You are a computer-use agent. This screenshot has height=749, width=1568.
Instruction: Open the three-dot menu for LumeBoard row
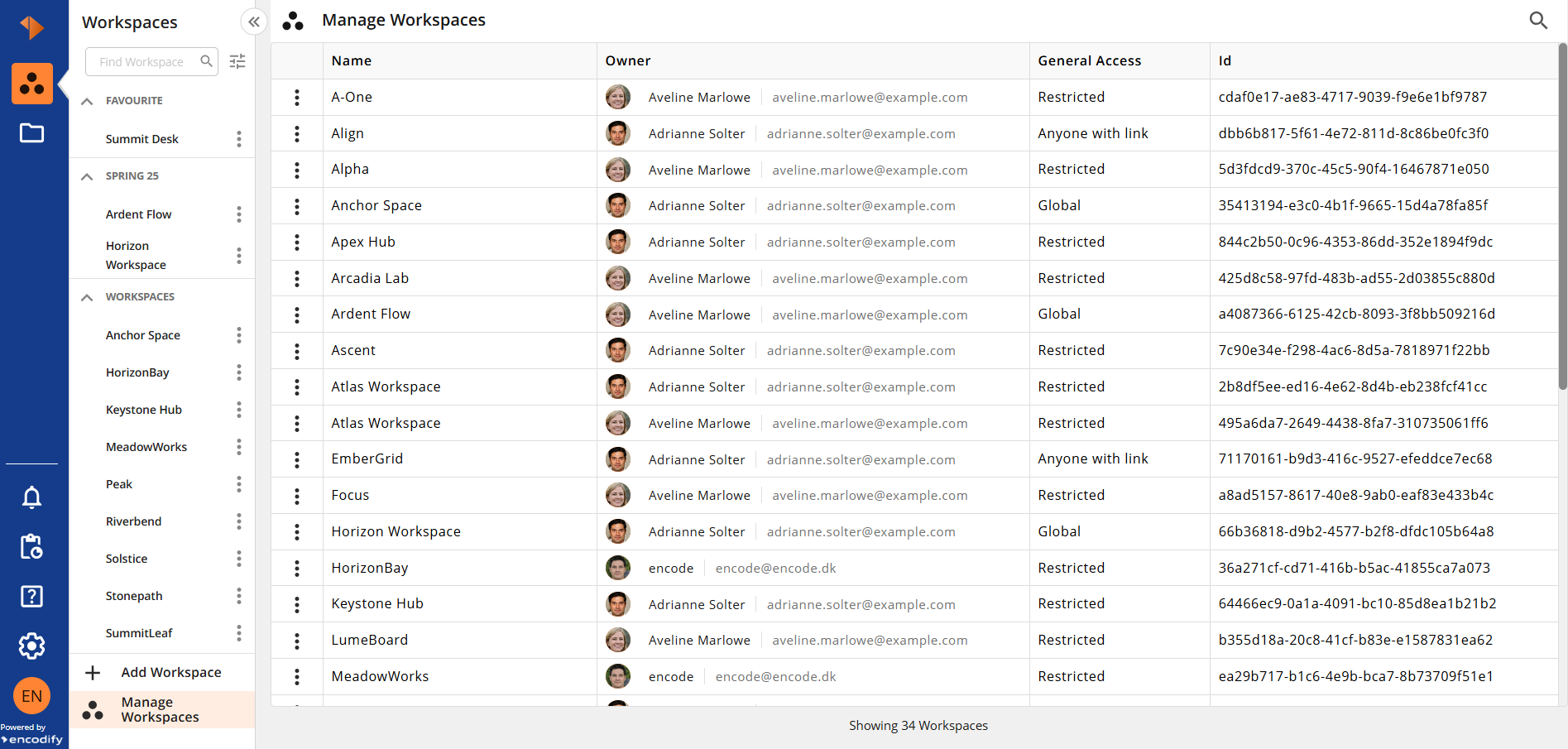[297, 641]
